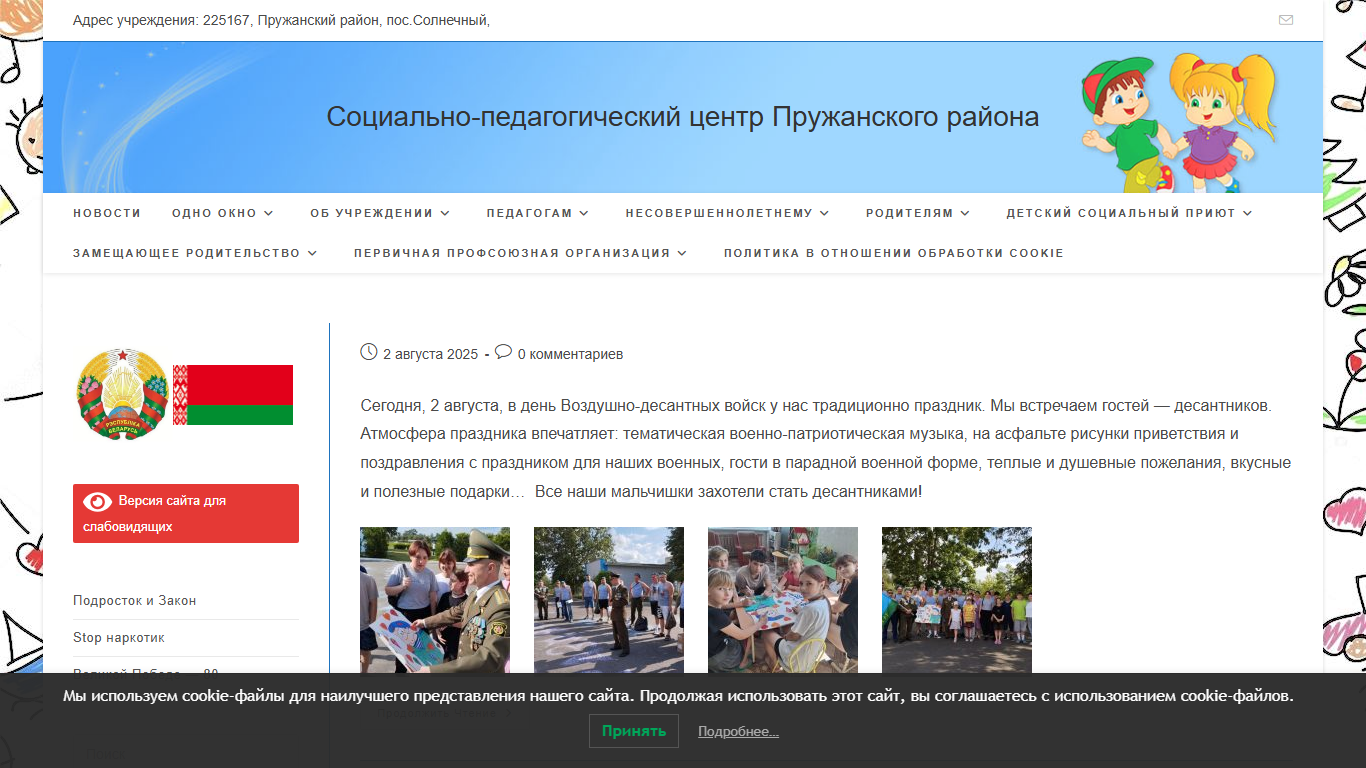The image size is (1366, 768).
Task: Expand the Об учреждении dropdown menu
Action: [x=380, y=213]
